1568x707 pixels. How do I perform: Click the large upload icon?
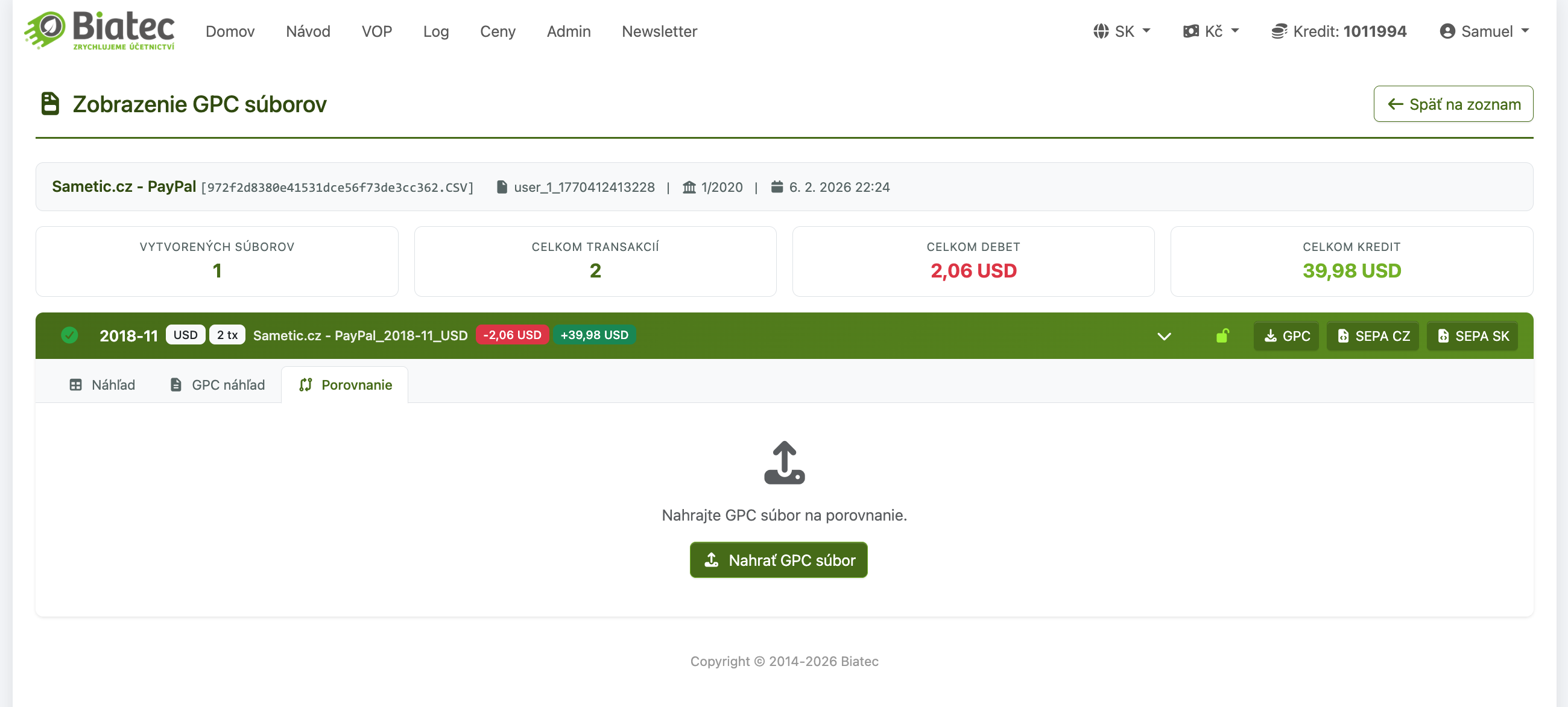point(784,463)
